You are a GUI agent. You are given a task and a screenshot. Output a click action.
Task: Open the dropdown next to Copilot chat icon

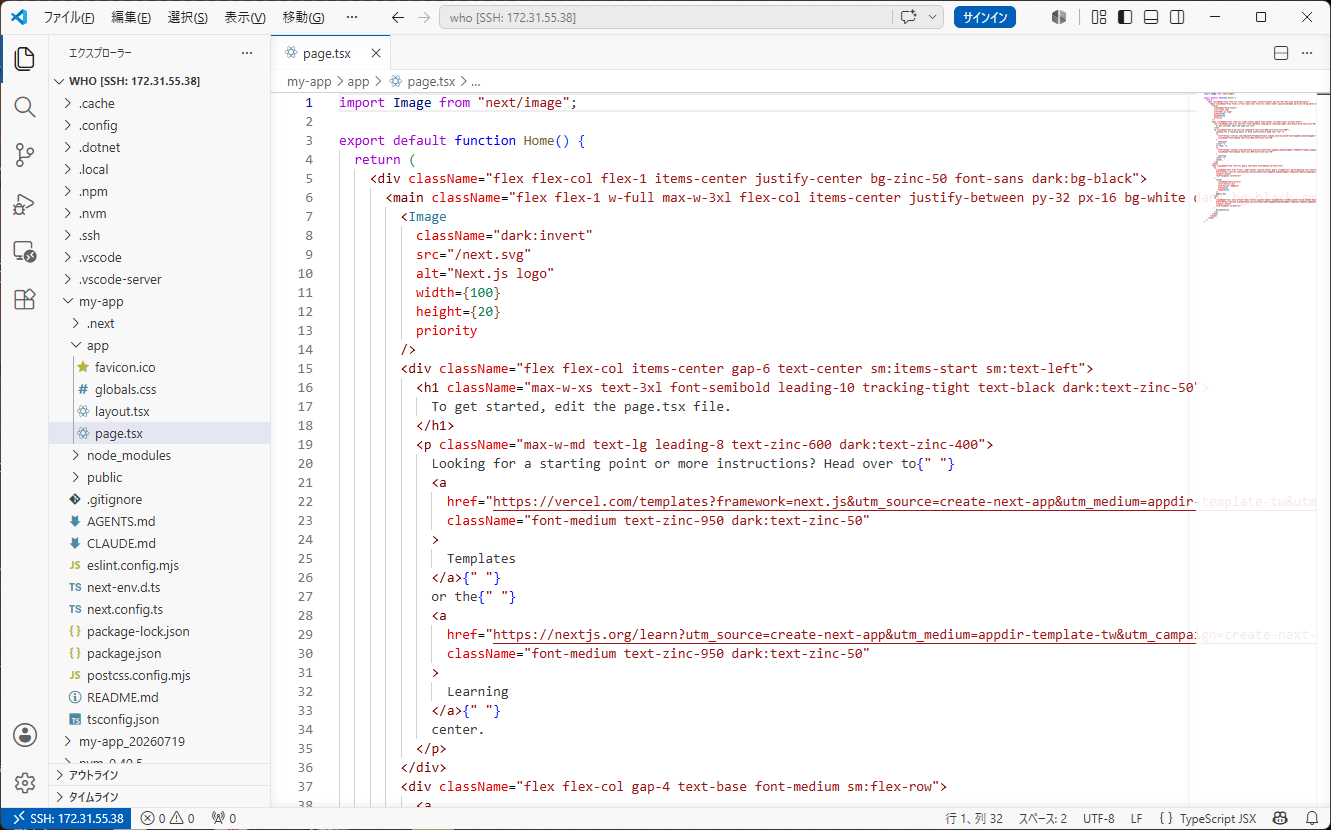tap(933, 17)
